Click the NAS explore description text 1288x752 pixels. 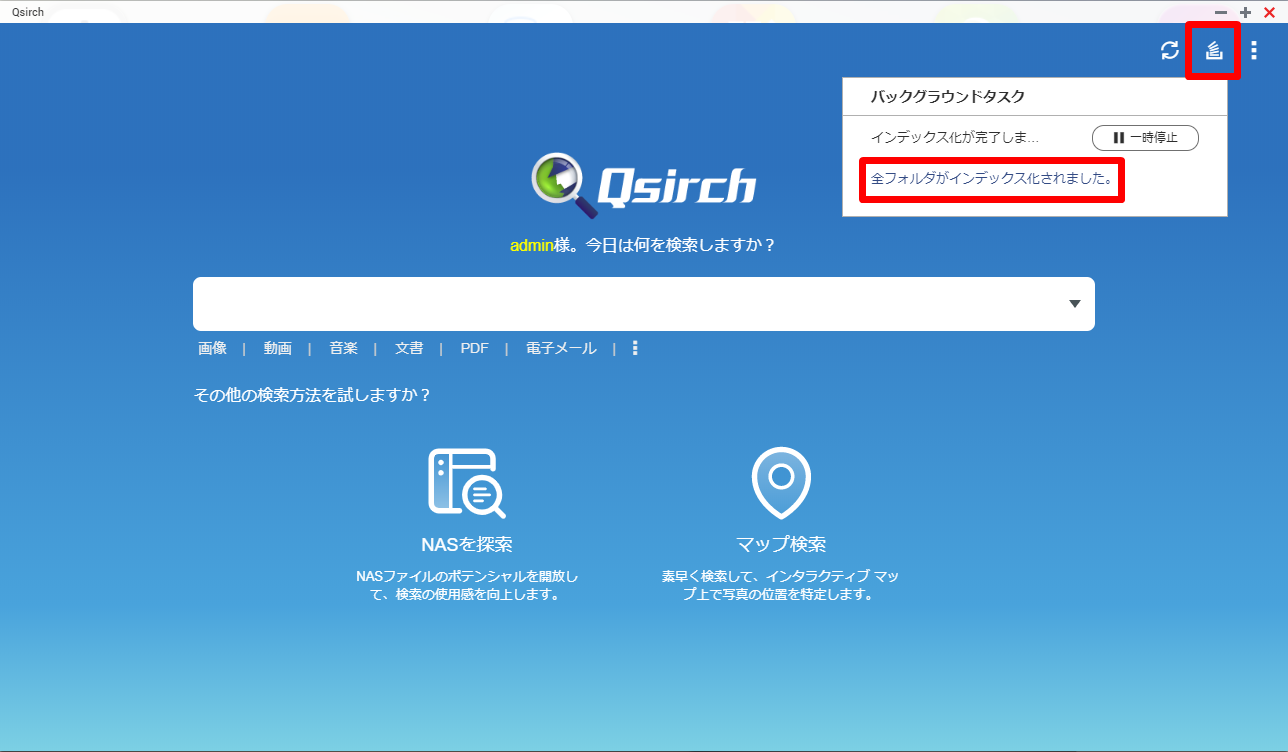click(467, 586)
